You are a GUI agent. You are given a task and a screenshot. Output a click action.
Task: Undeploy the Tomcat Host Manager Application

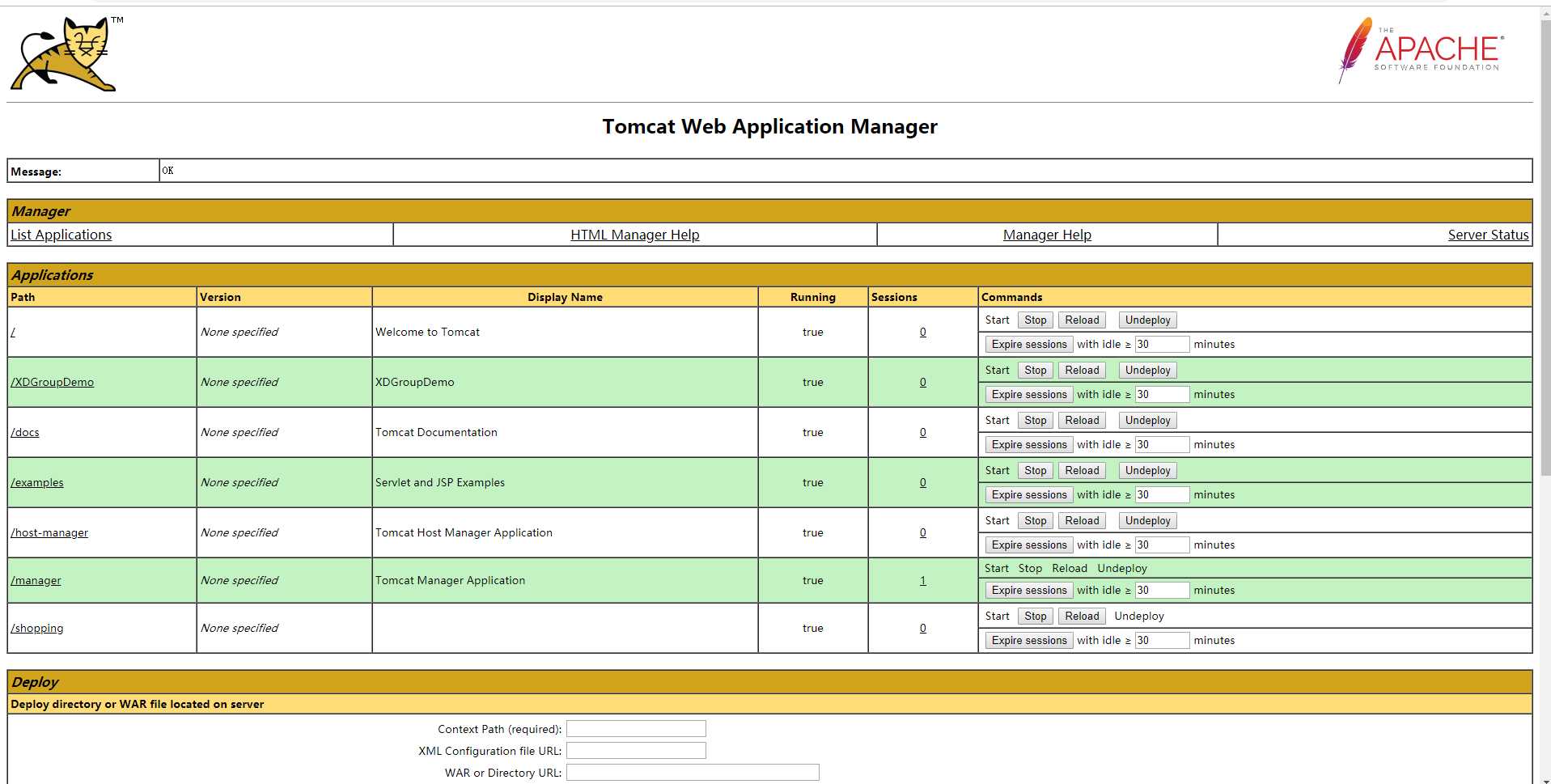coord(1147,521)
